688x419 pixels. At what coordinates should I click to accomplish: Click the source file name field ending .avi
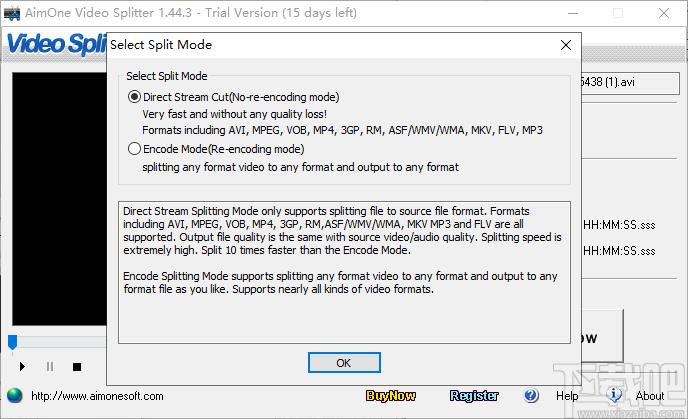(x=630, y=82)
